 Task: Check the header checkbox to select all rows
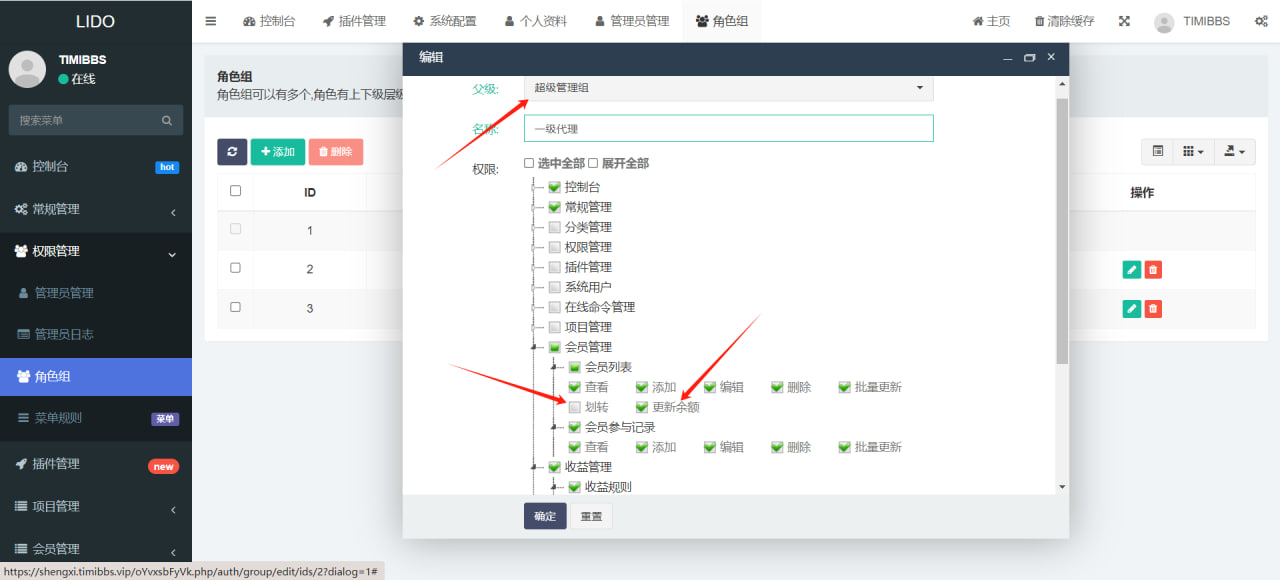pos(235,189)
